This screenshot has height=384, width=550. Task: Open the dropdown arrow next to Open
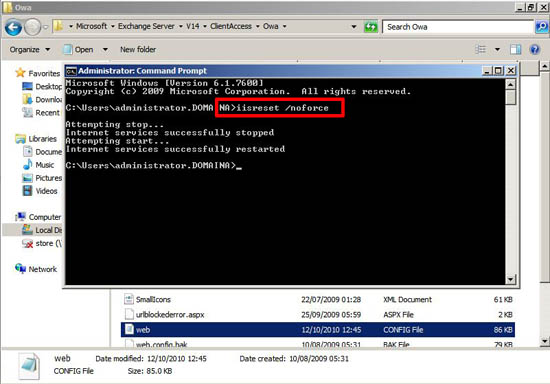coord(105,49)
